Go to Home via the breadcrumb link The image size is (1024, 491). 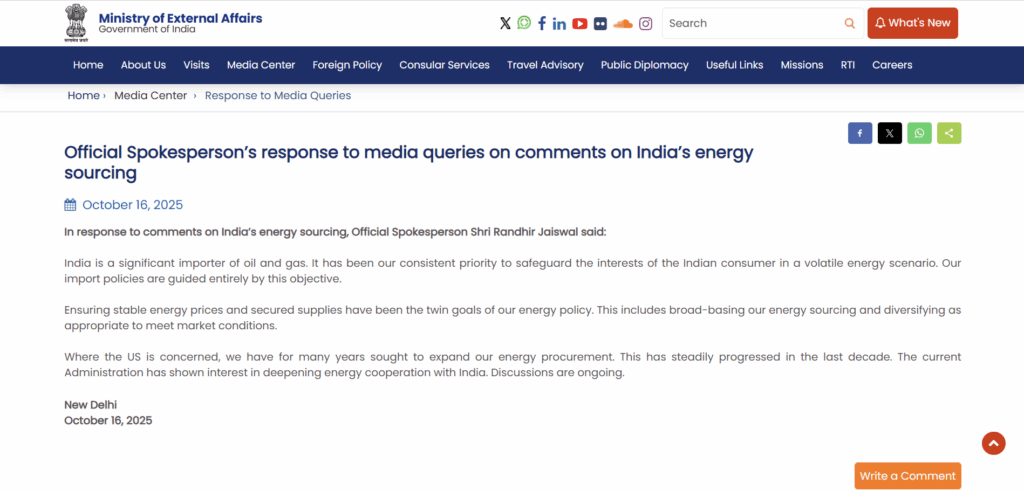83,96
